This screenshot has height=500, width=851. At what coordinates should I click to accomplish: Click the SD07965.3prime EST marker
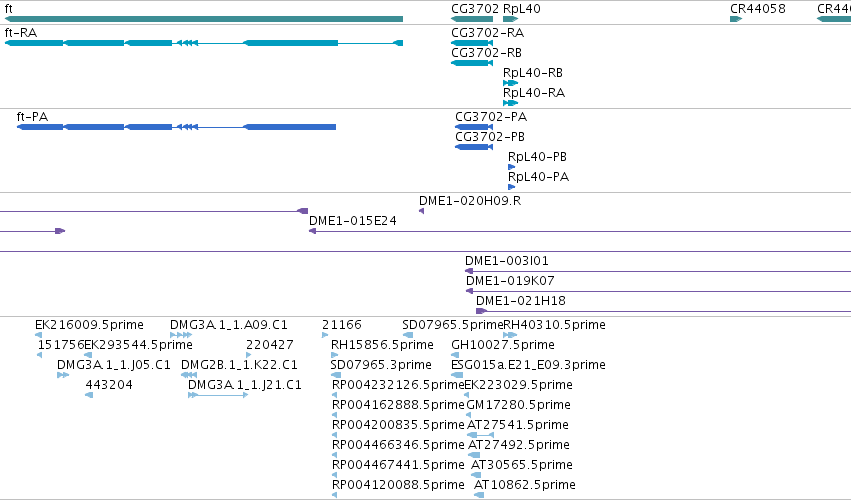click(336, 375)
